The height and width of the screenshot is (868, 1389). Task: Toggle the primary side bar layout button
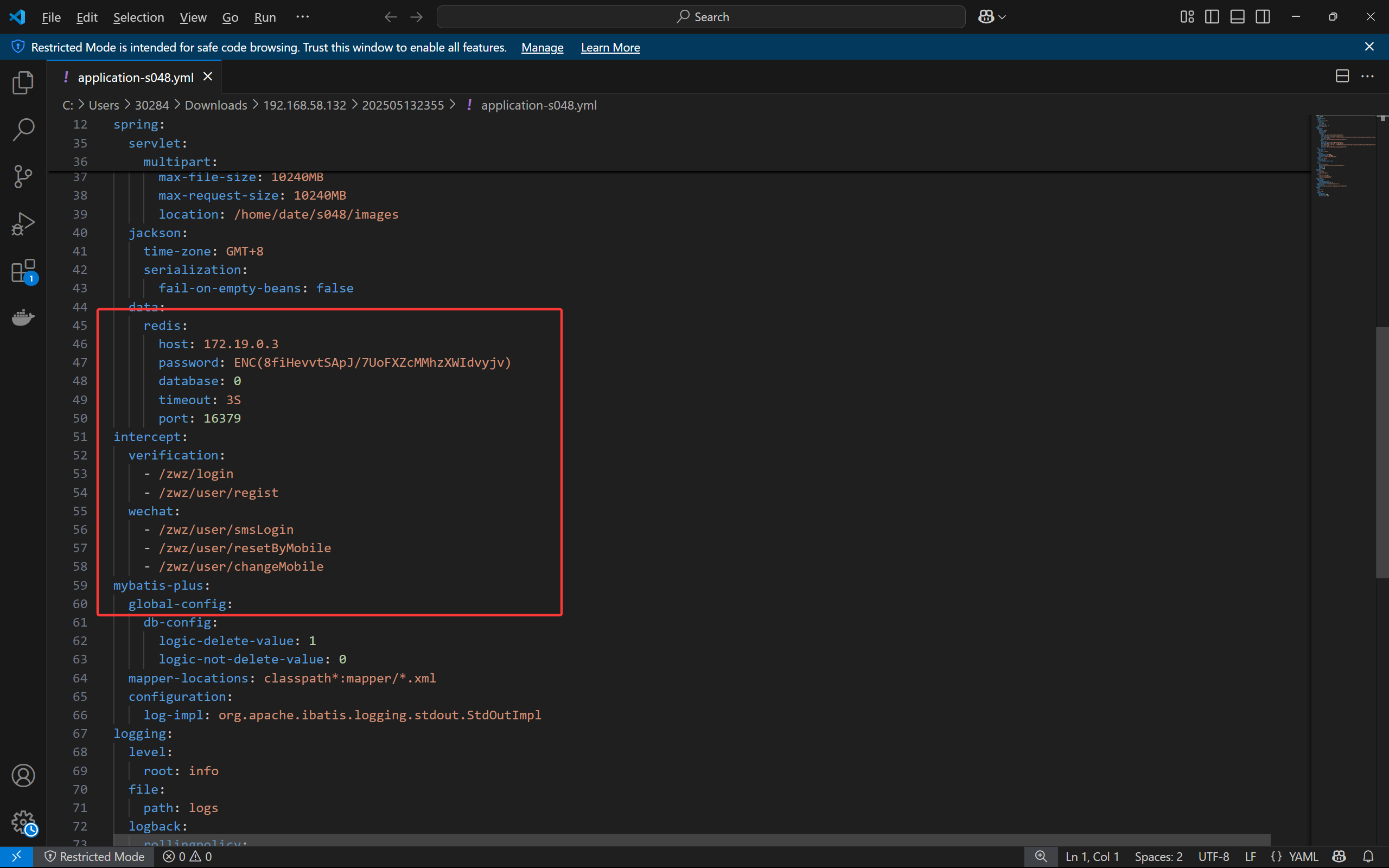[1212, 17]
